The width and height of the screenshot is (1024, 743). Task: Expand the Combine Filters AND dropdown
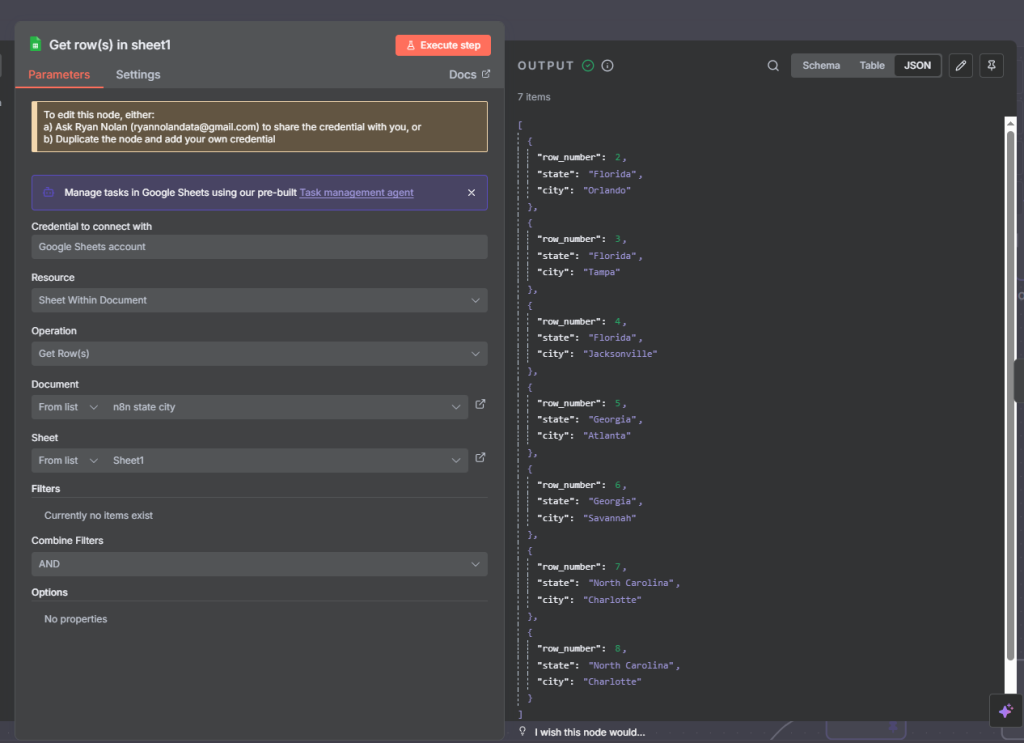(x=259, y=564)
